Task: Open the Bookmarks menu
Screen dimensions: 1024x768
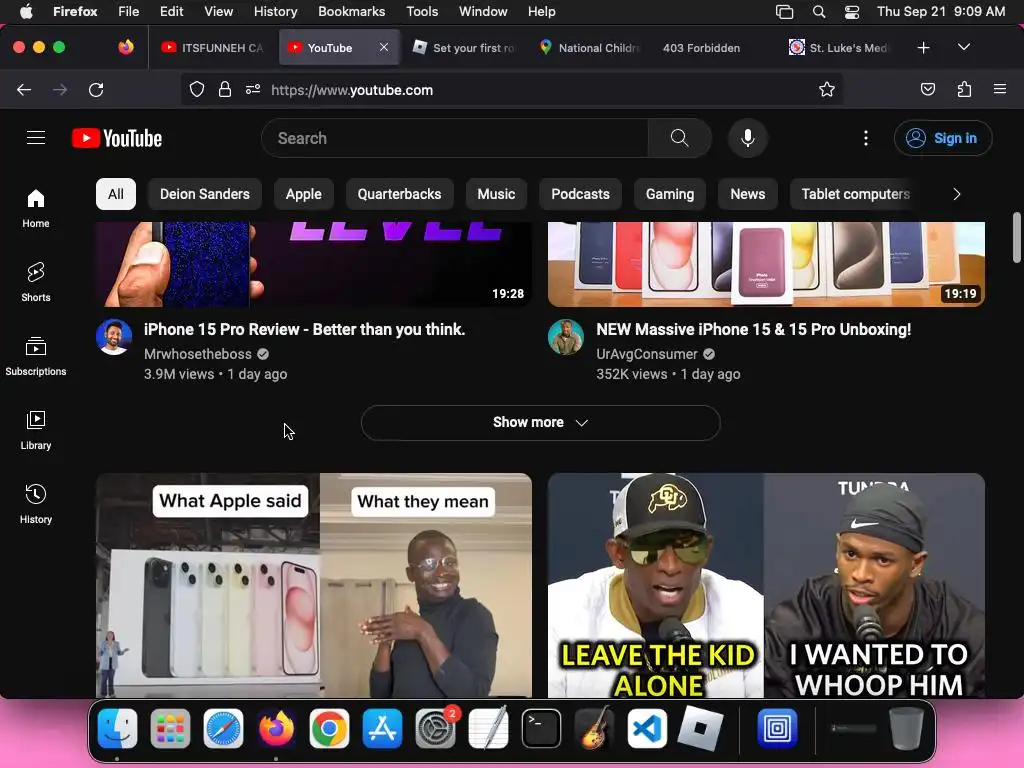Action: click(x=351, y=12)
